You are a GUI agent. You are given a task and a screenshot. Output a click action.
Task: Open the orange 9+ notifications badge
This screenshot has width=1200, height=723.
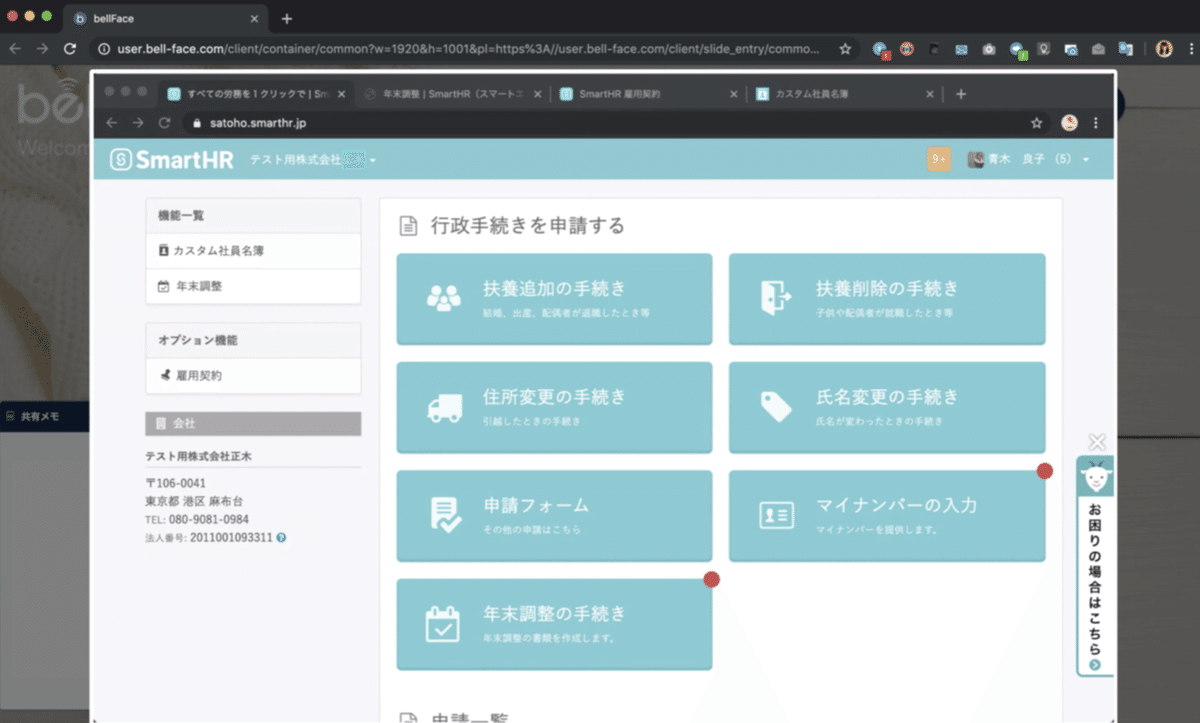coord(938,158)
